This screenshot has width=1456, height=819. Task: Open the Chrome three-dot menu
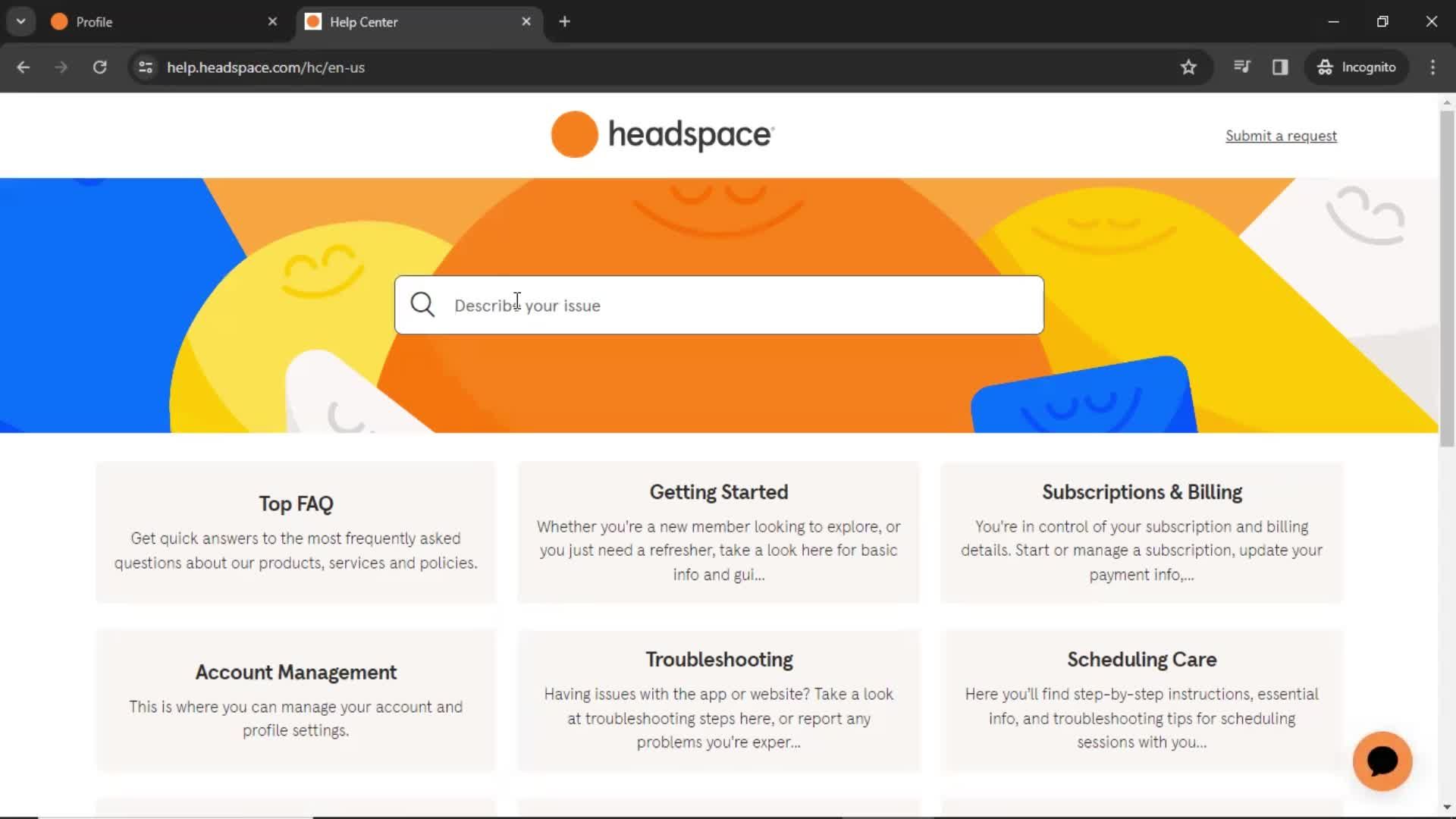[1432, 67]
